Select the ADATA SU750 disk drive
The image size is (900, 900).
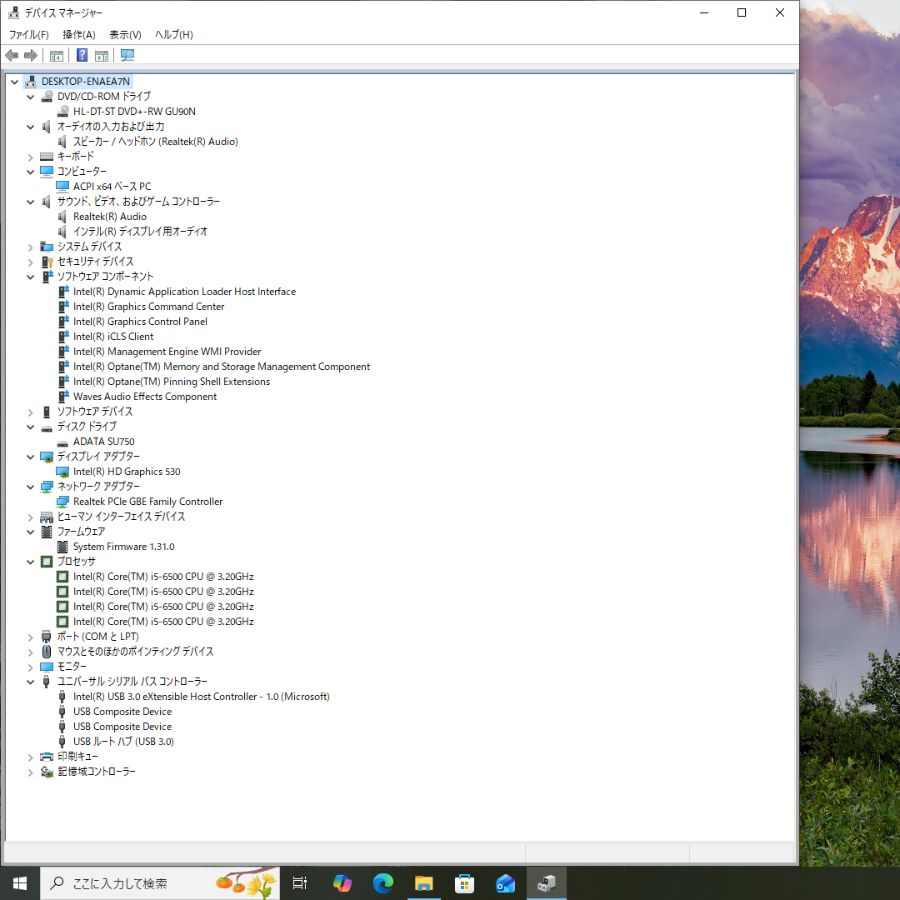[104, 441]
